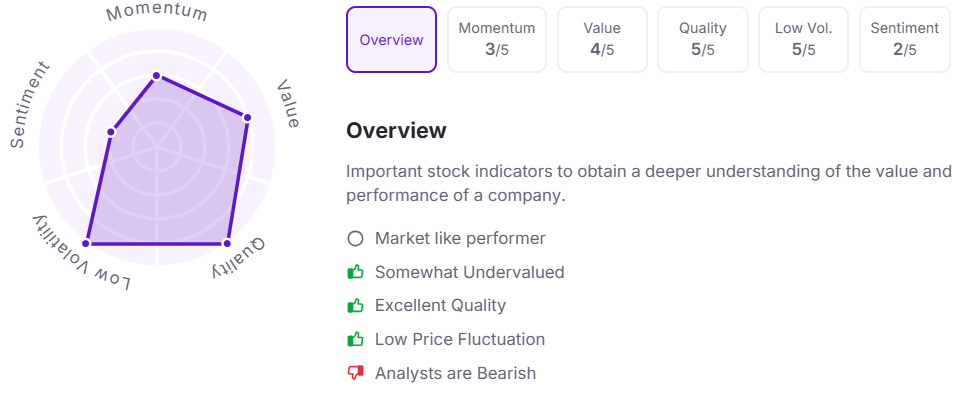
Task: Click the Momentum data point on radar chart
Action: (x=157, y=76)
